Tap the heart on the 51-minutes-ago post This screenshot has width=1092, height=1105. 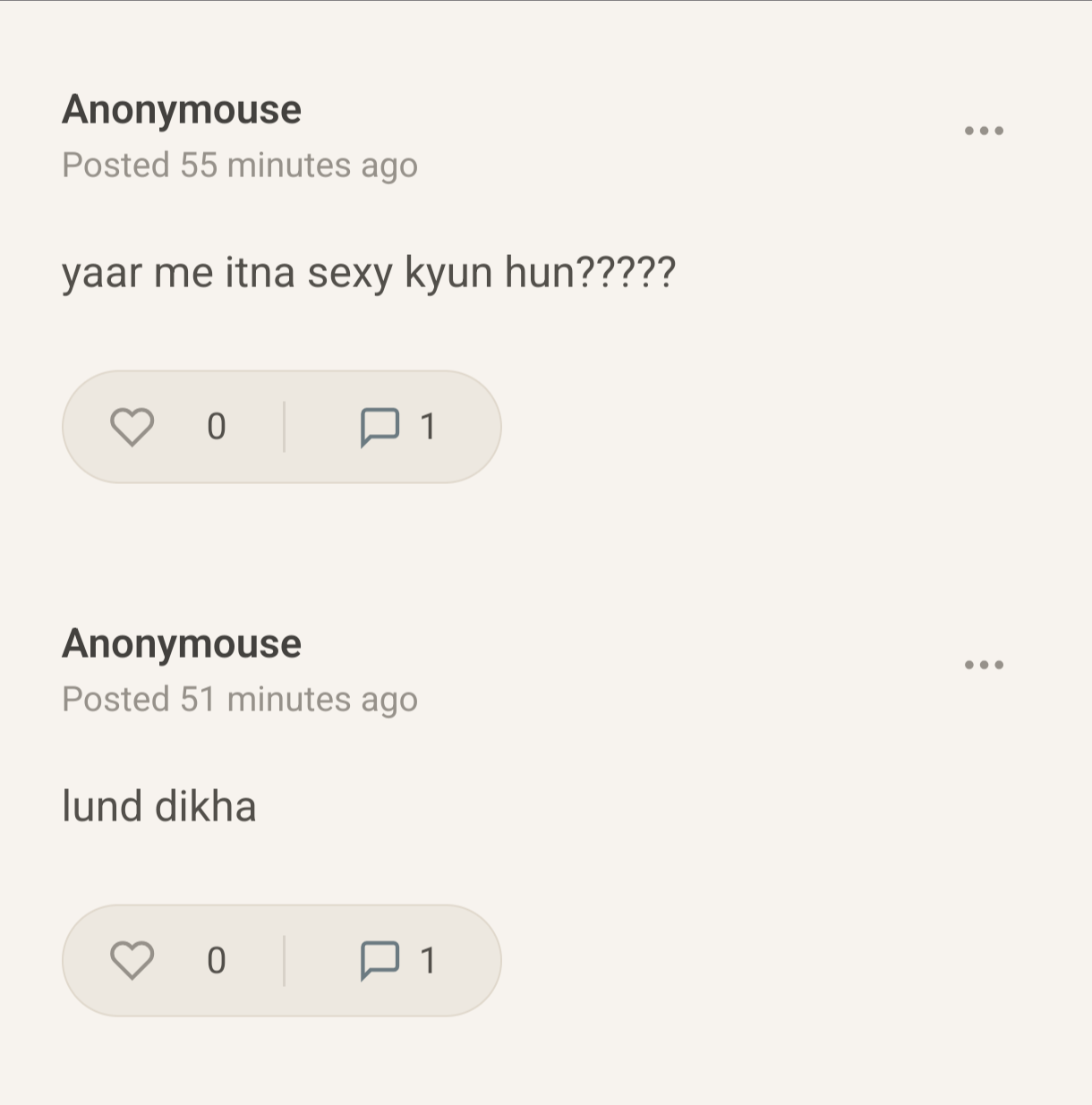[132, 961]
